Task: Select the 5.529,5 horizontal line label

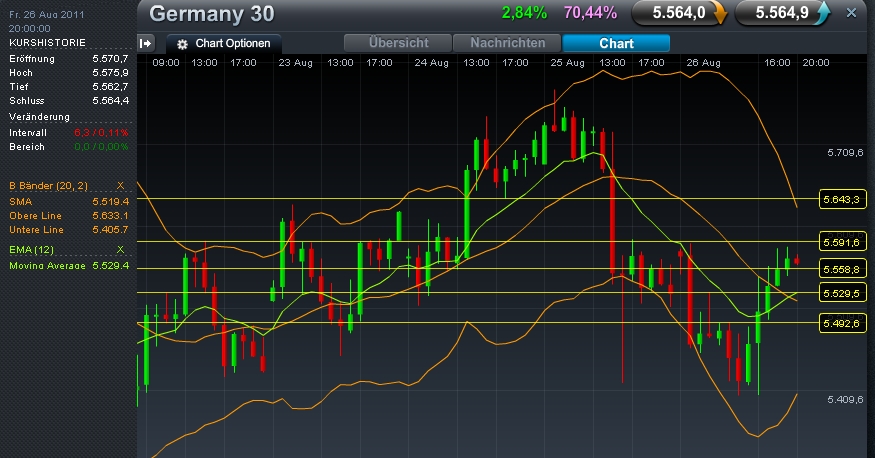Action: click(843, 293)
